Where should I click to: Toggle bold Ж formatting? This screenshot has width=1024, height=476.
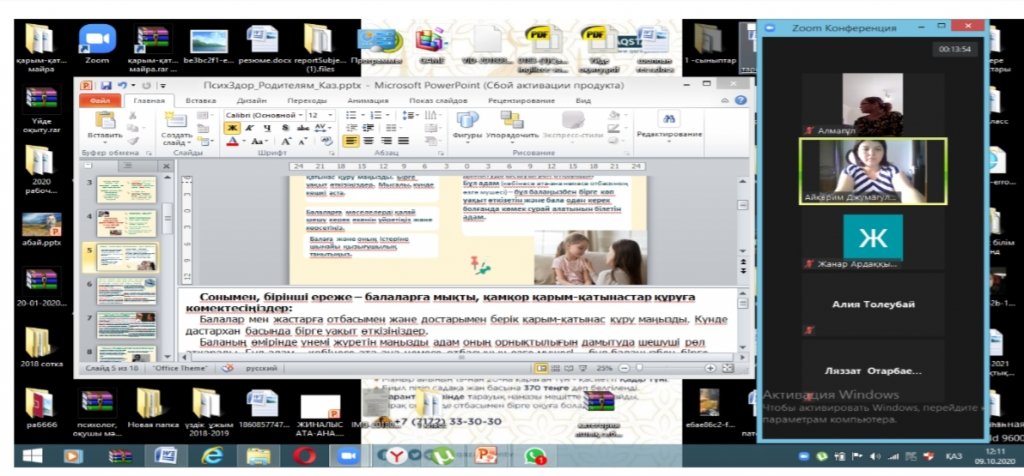[x=232, y=128]
